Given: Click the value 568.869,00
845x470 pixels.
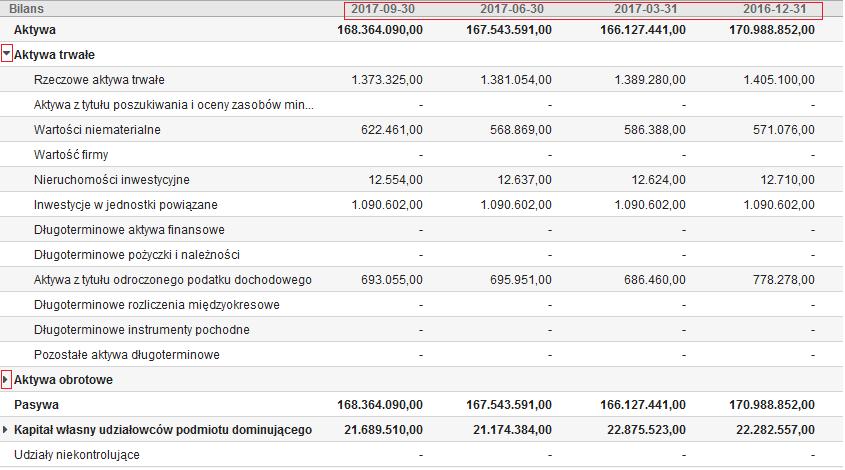Looking at the screenshot, I should pyautogui.click(x=521, y=129).
